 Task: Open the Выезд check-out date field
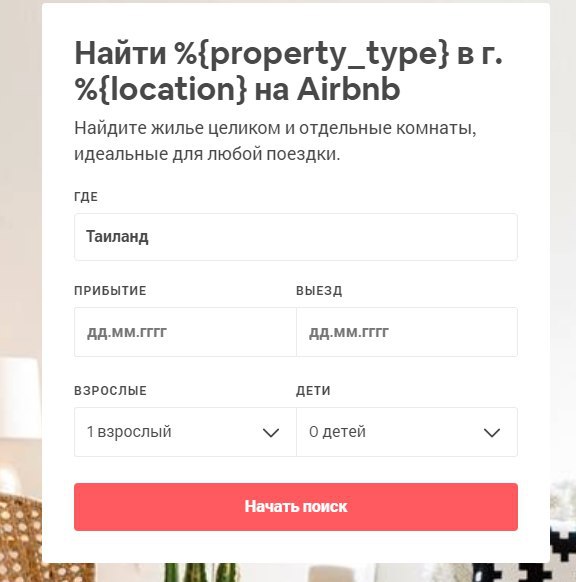click(x=407, y=332)
